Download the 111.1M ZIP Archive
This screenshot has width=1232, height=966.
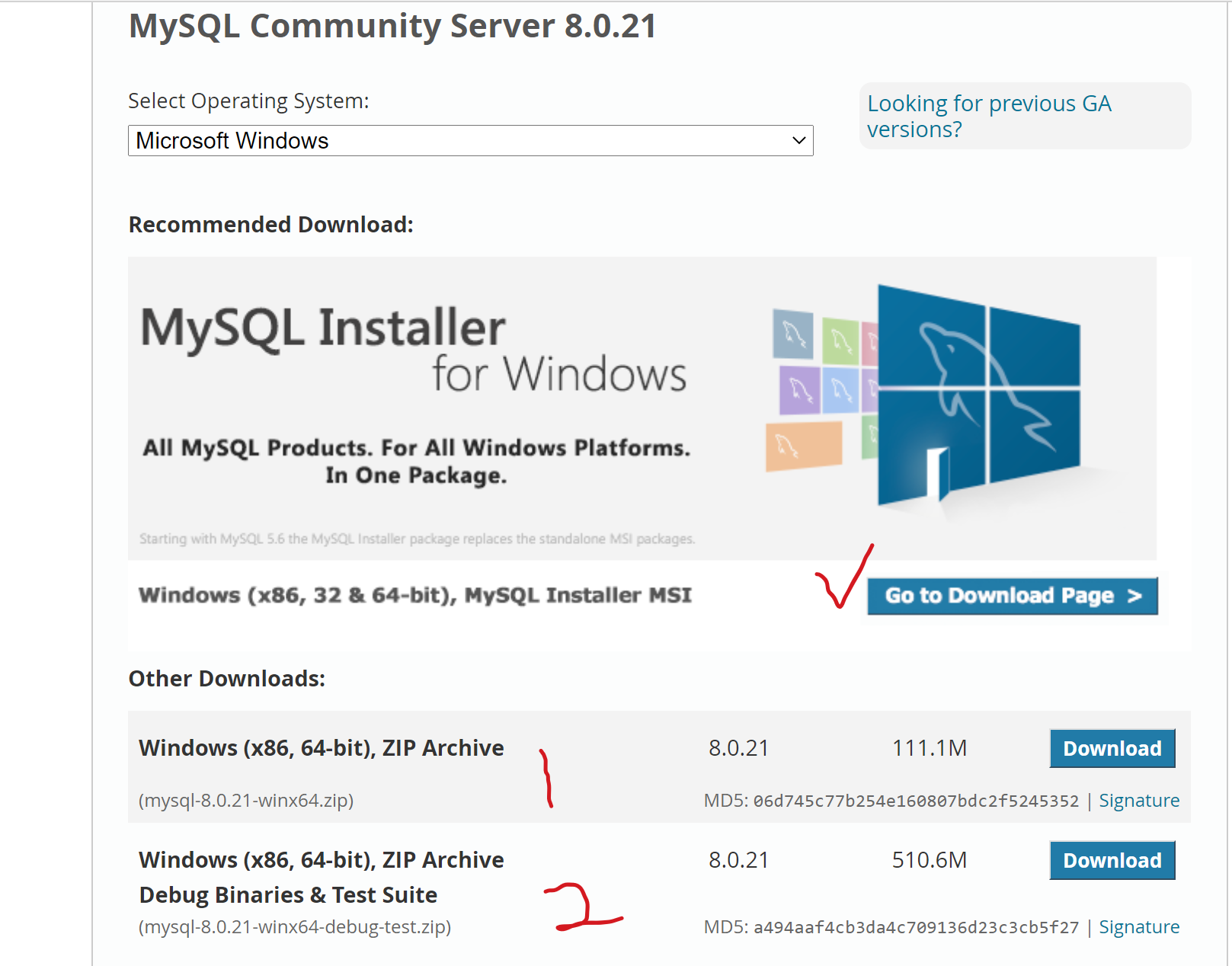point(1112,748)
